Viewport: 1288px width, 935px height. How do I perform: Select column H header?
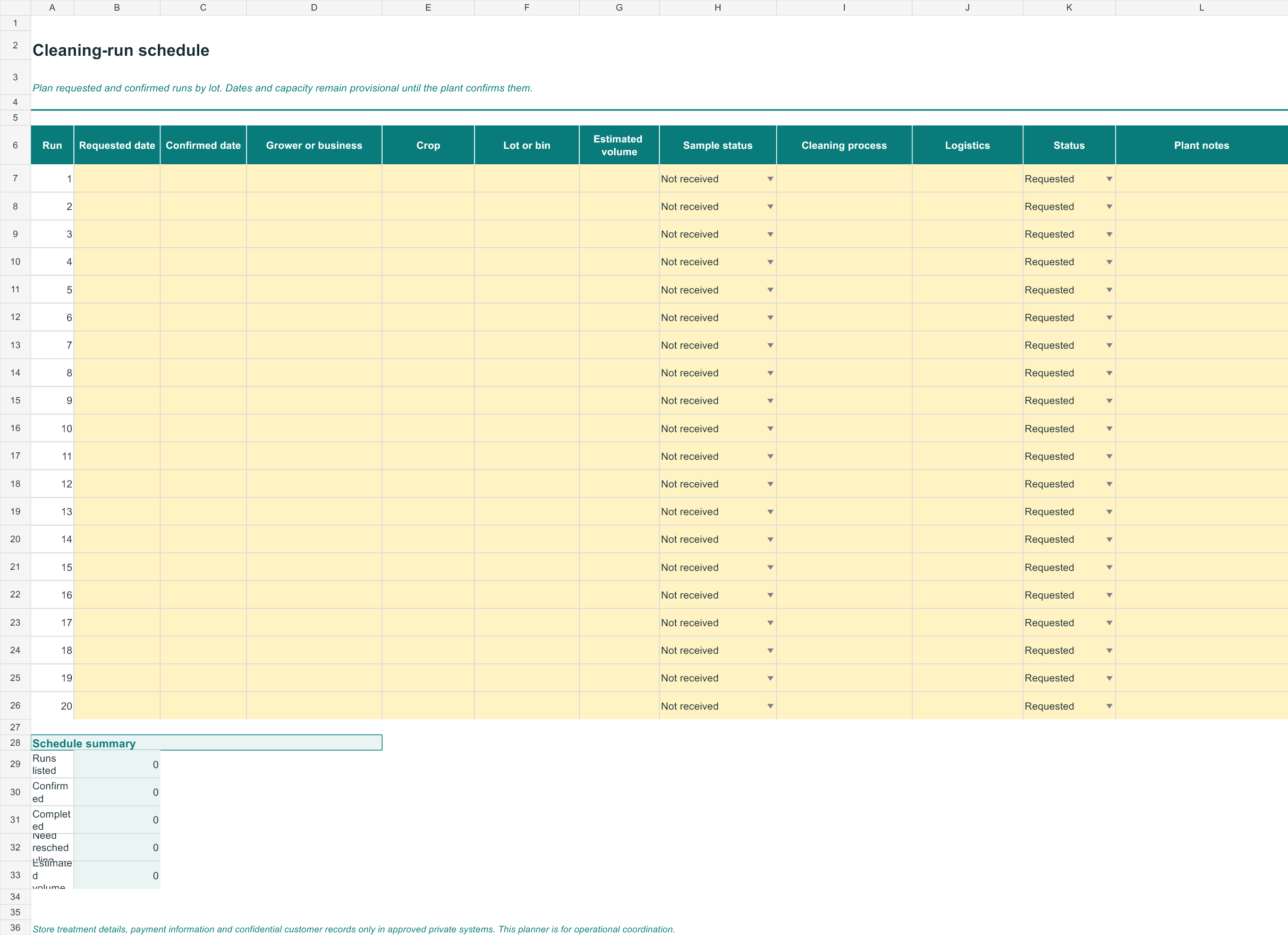pos(718,7)
